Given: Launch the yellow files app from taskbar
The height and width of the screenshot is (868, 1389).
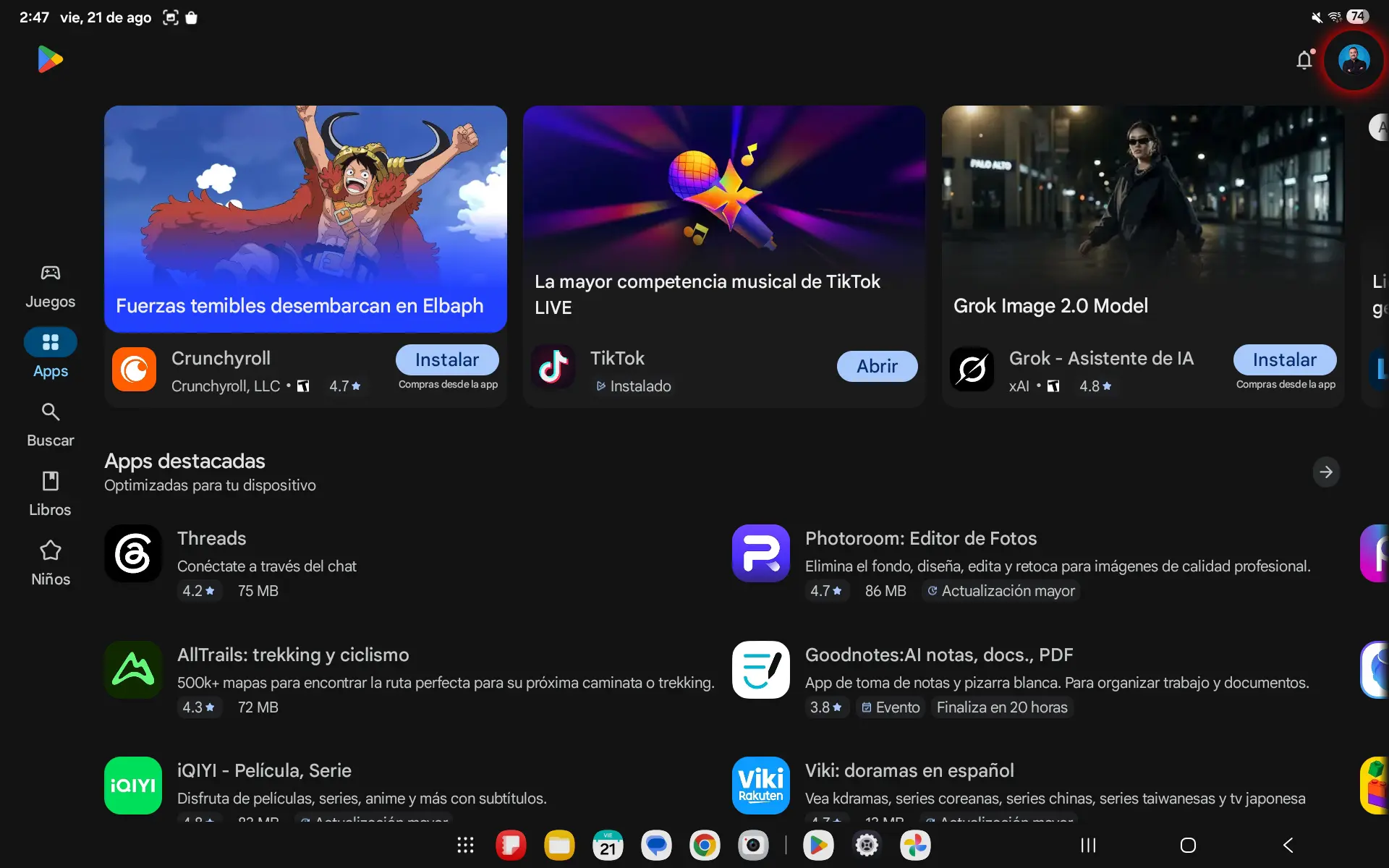Looking at the screenshot, I should tap(559, 845).
